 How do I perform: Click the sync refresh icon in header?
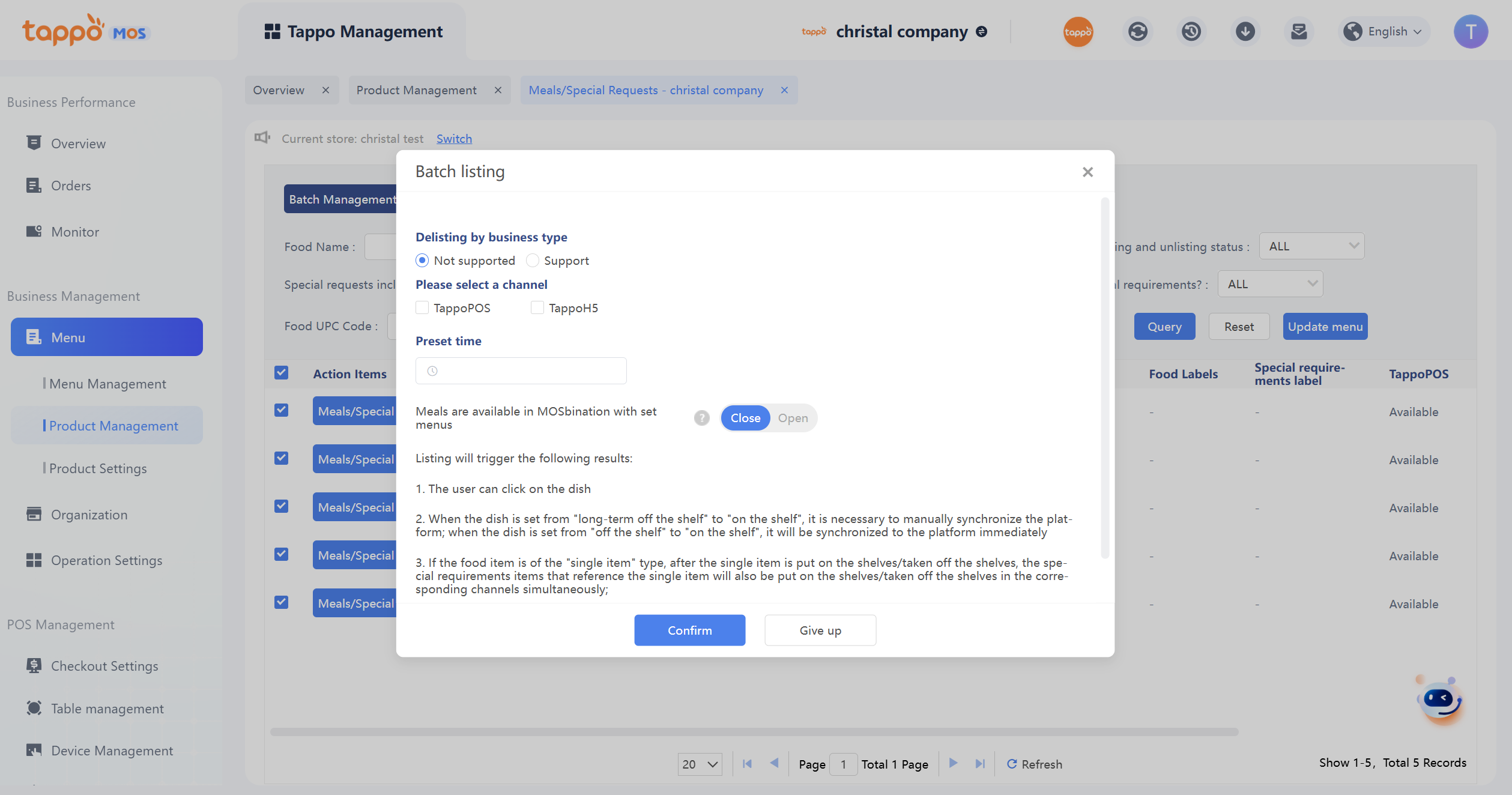click(x=1137, y=31)
